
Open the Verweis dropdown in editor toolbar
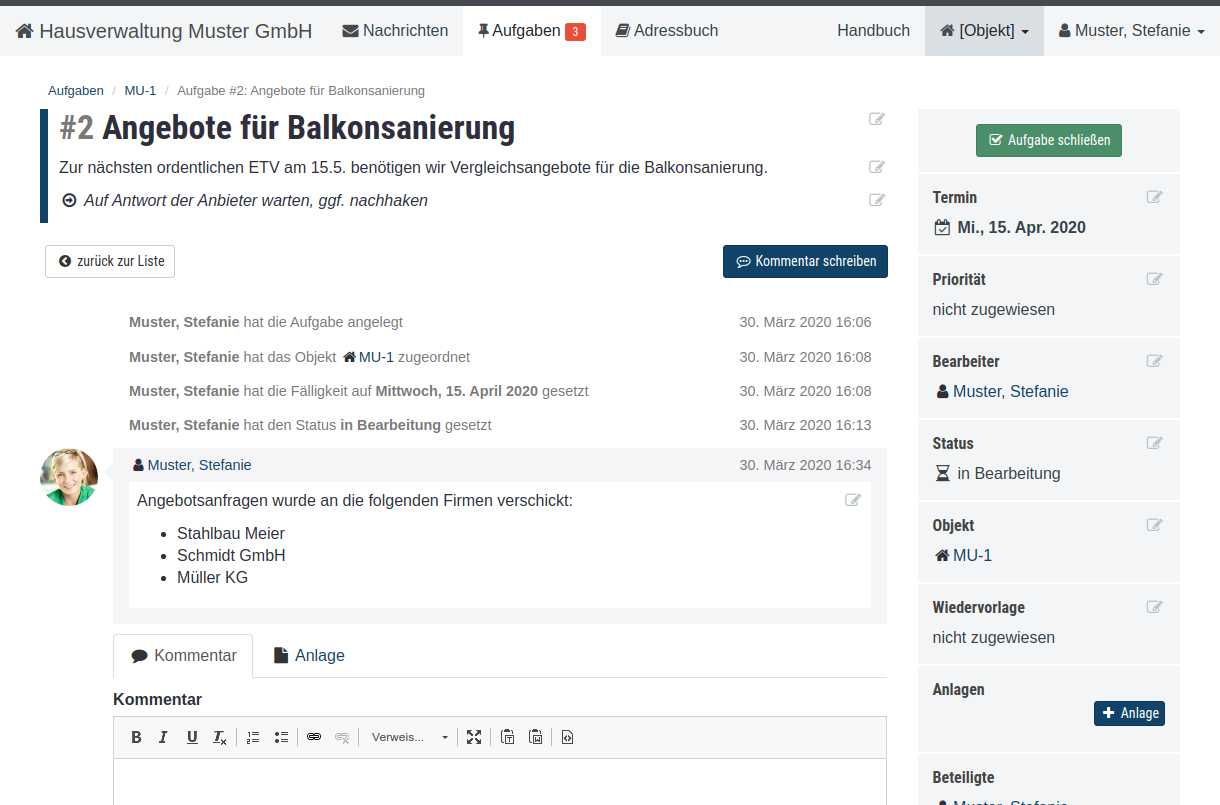[410, 737]
